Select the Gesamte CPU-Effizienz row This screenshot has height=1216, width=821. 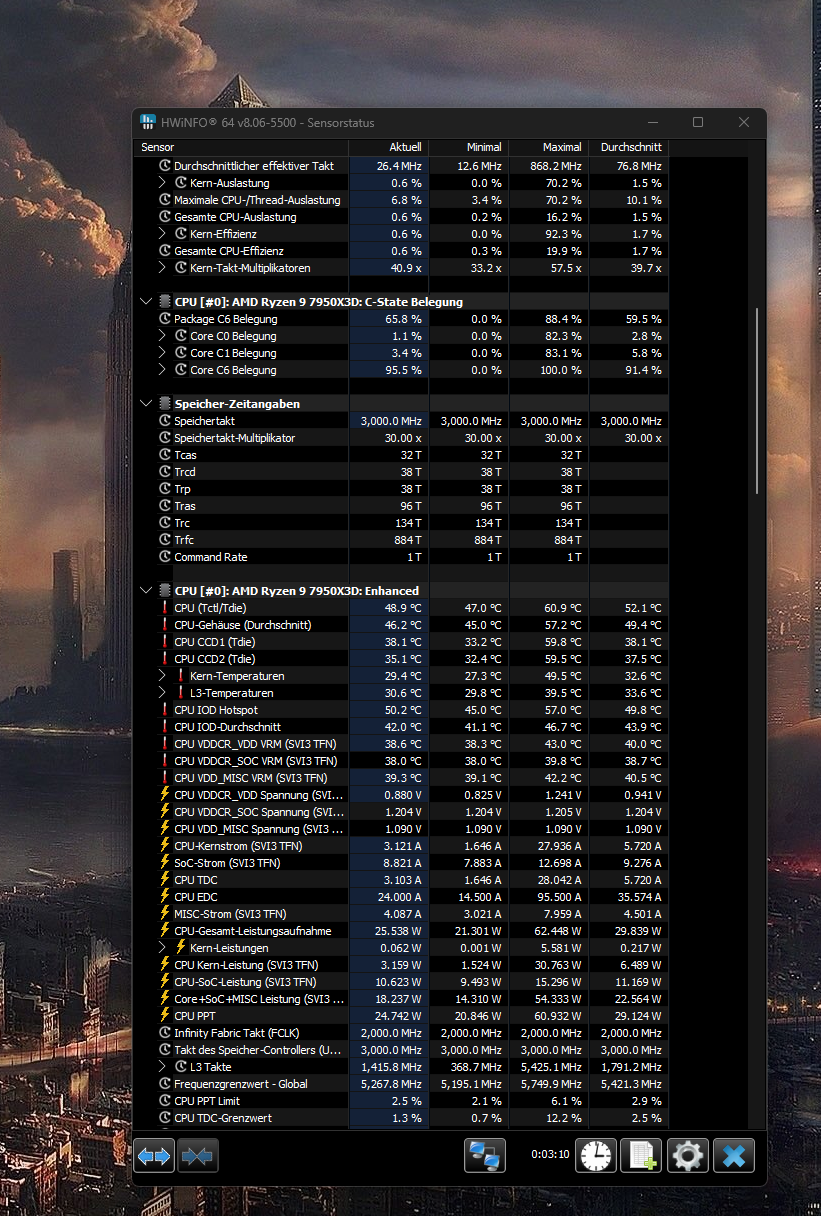point(403,251)
